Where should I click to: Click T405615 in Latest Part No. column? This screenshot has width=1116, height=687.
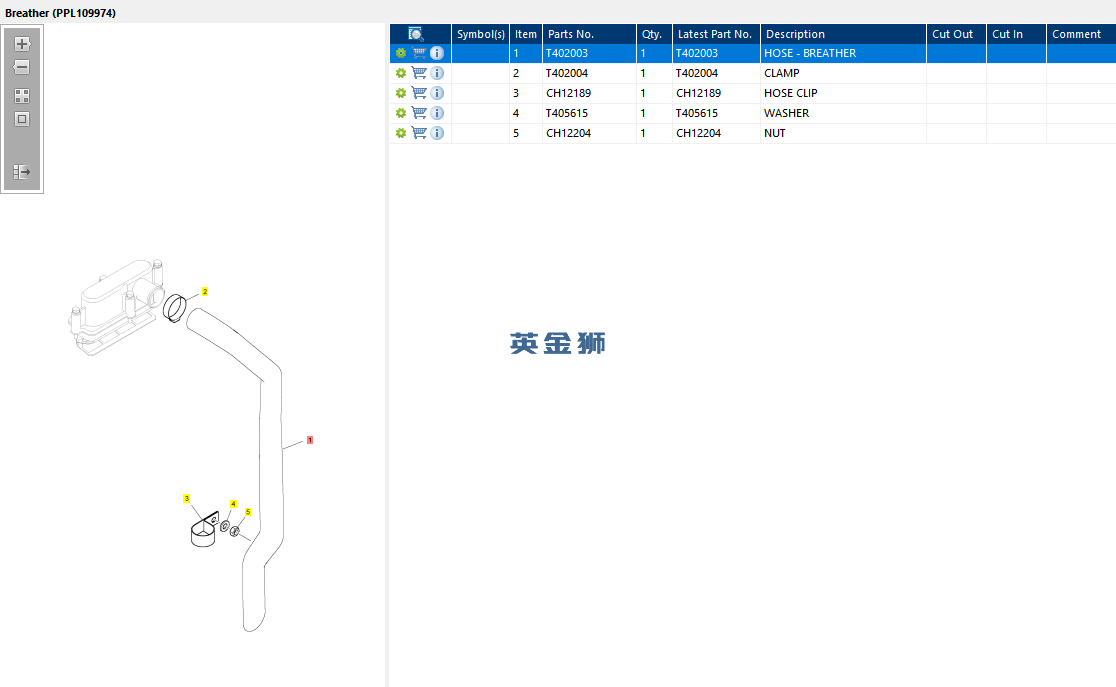click(x=697, y=113)
